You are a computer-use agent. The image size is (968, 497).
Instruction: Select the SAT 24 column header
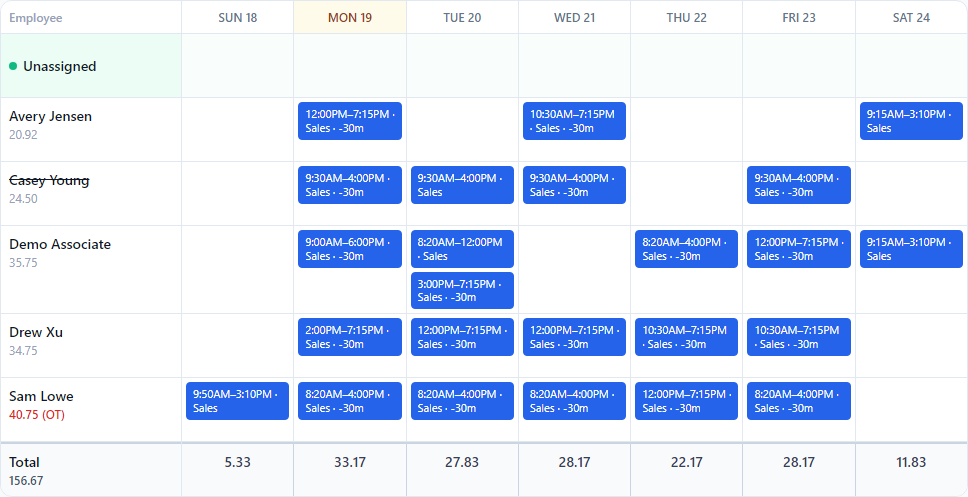(911, 17)
